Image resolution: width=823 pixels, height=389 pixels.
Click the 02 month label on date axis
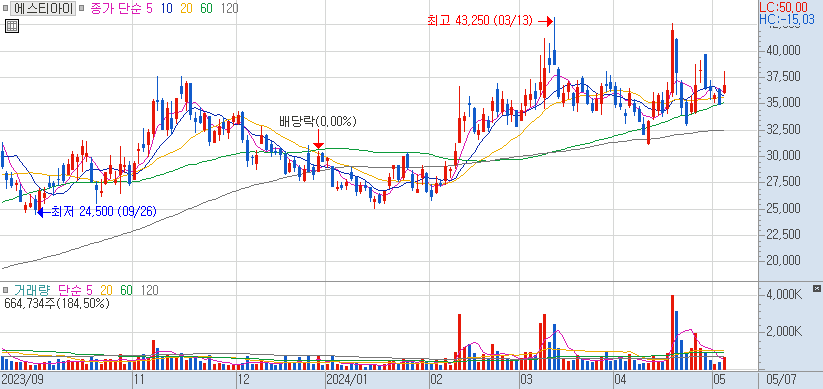(x=436, y=379)
